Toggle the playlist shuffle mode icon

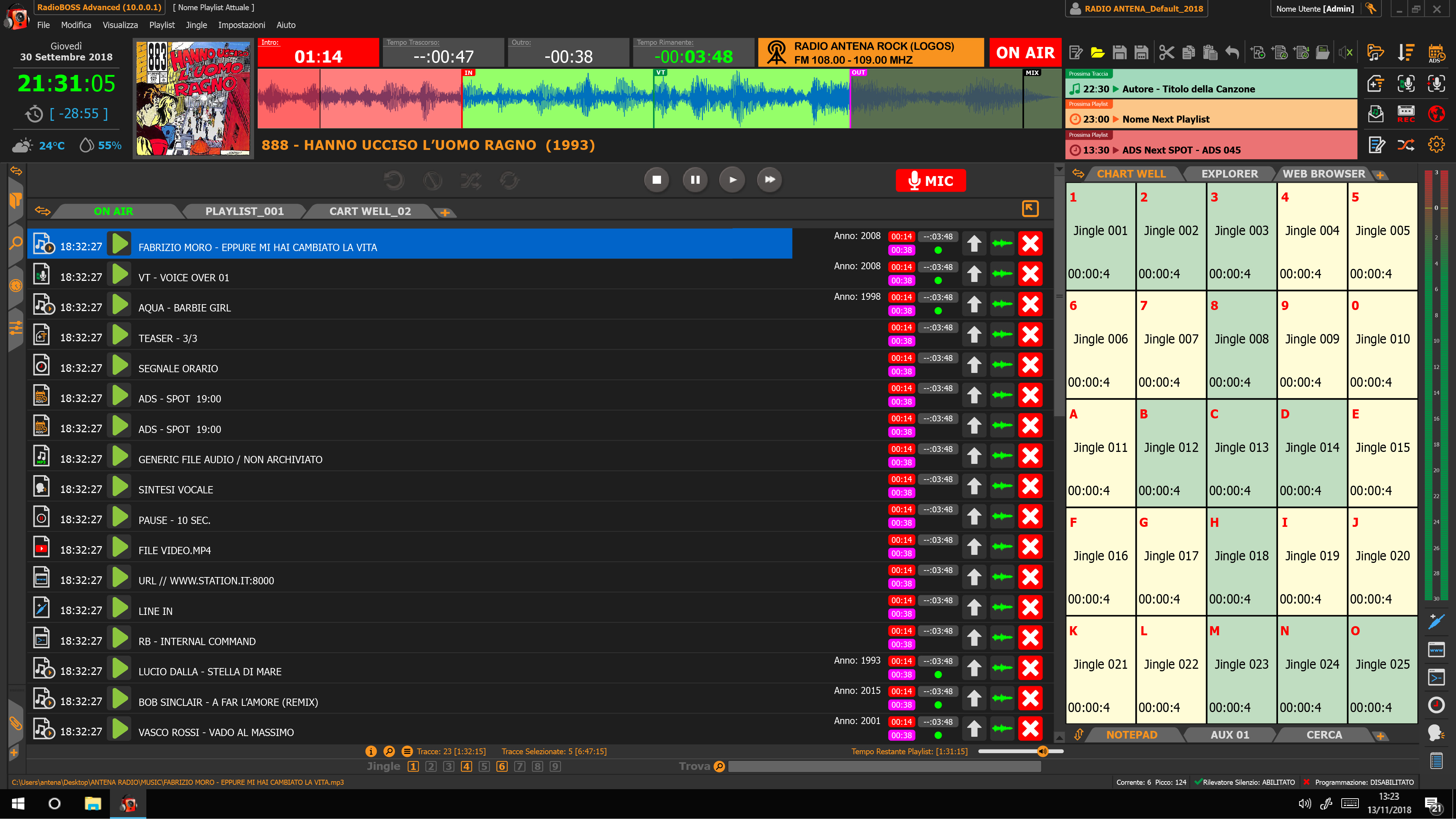click(471, 180)
